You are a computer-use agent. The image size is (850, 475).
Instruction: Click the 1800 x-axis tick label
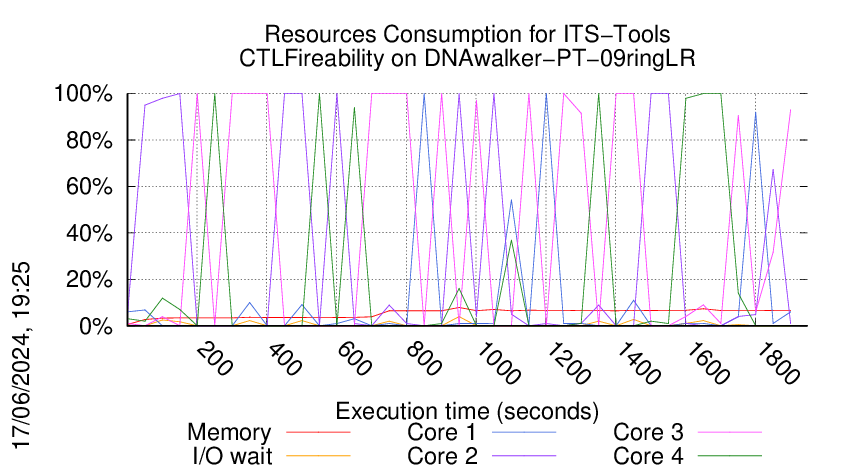pyautogui.click(x=777, y=363)
